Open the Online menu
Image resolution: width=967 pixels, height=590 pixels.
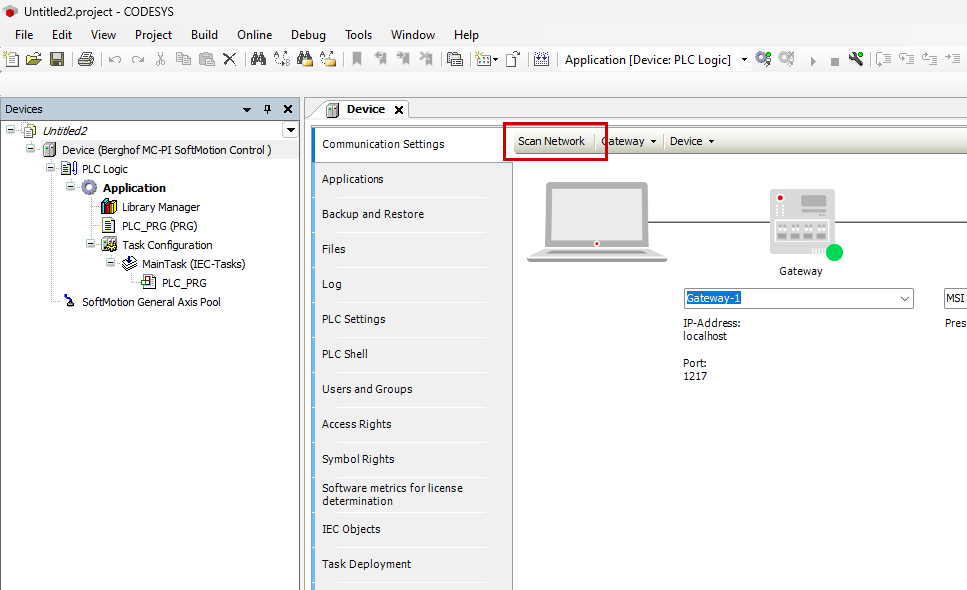255,35
